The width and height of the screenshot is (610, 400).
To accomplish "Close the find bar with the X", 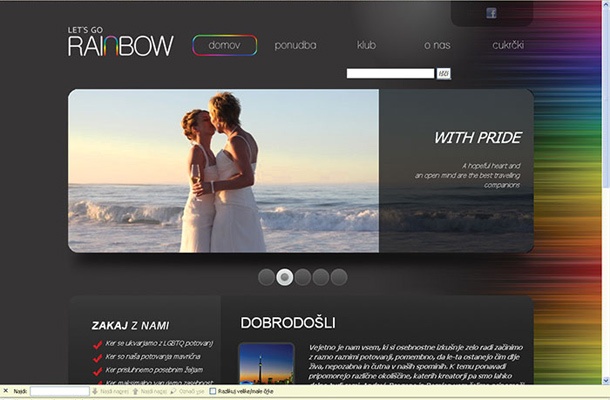I will coord(5,392).
